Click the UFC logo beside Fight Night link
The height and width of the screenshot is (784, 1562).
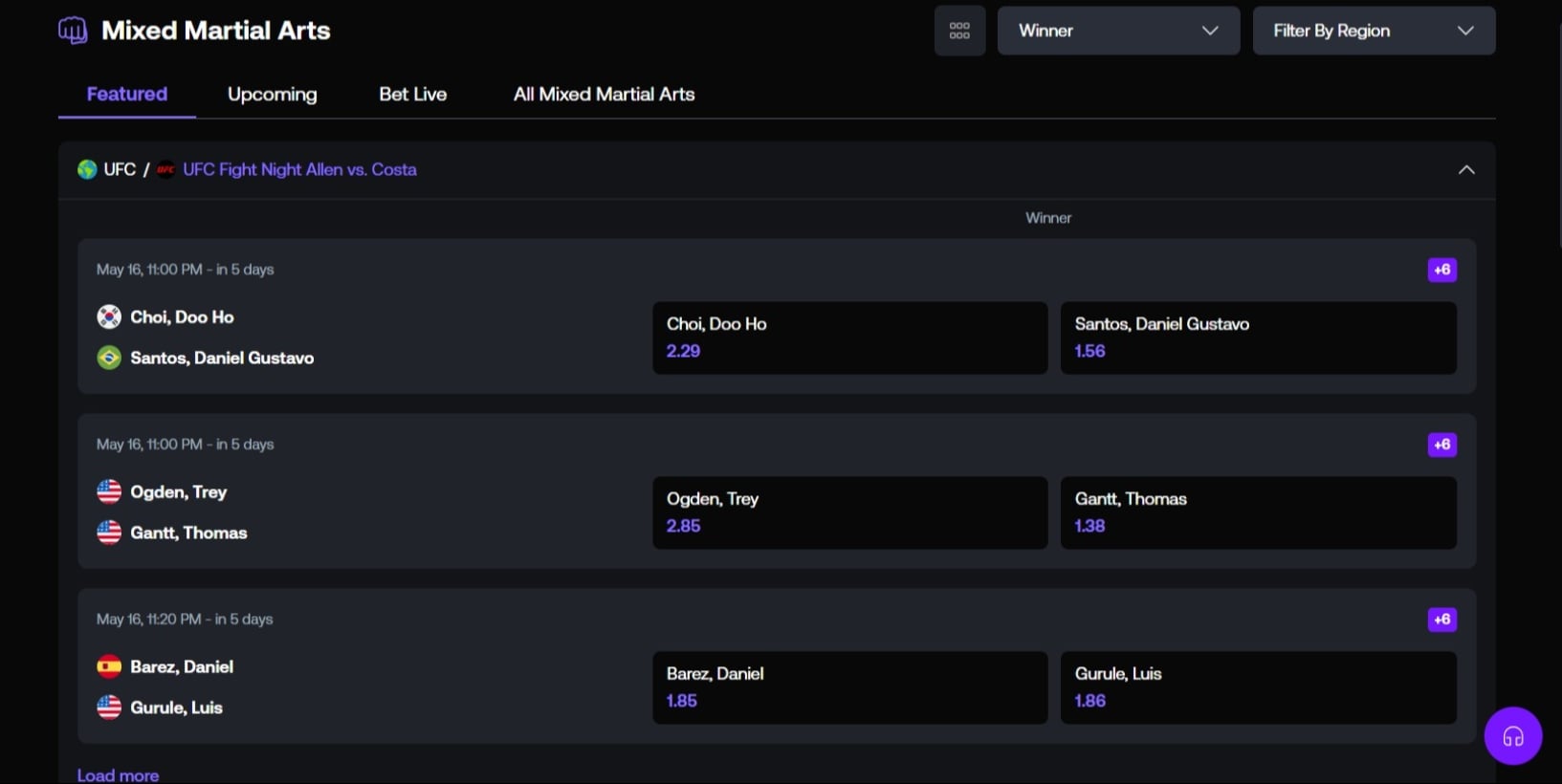(x=165, y=169)
